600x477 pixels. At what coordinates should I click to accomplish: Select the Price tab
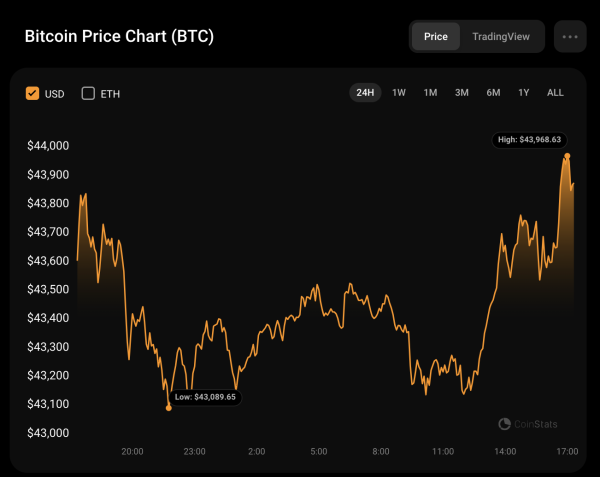click(x=436, y=36)
